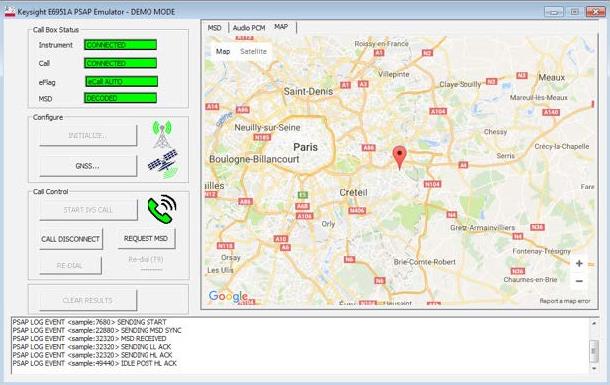The image size is (610, 385).
Task: Click the Keysight app icon in title bar
Action: (10, 11)
